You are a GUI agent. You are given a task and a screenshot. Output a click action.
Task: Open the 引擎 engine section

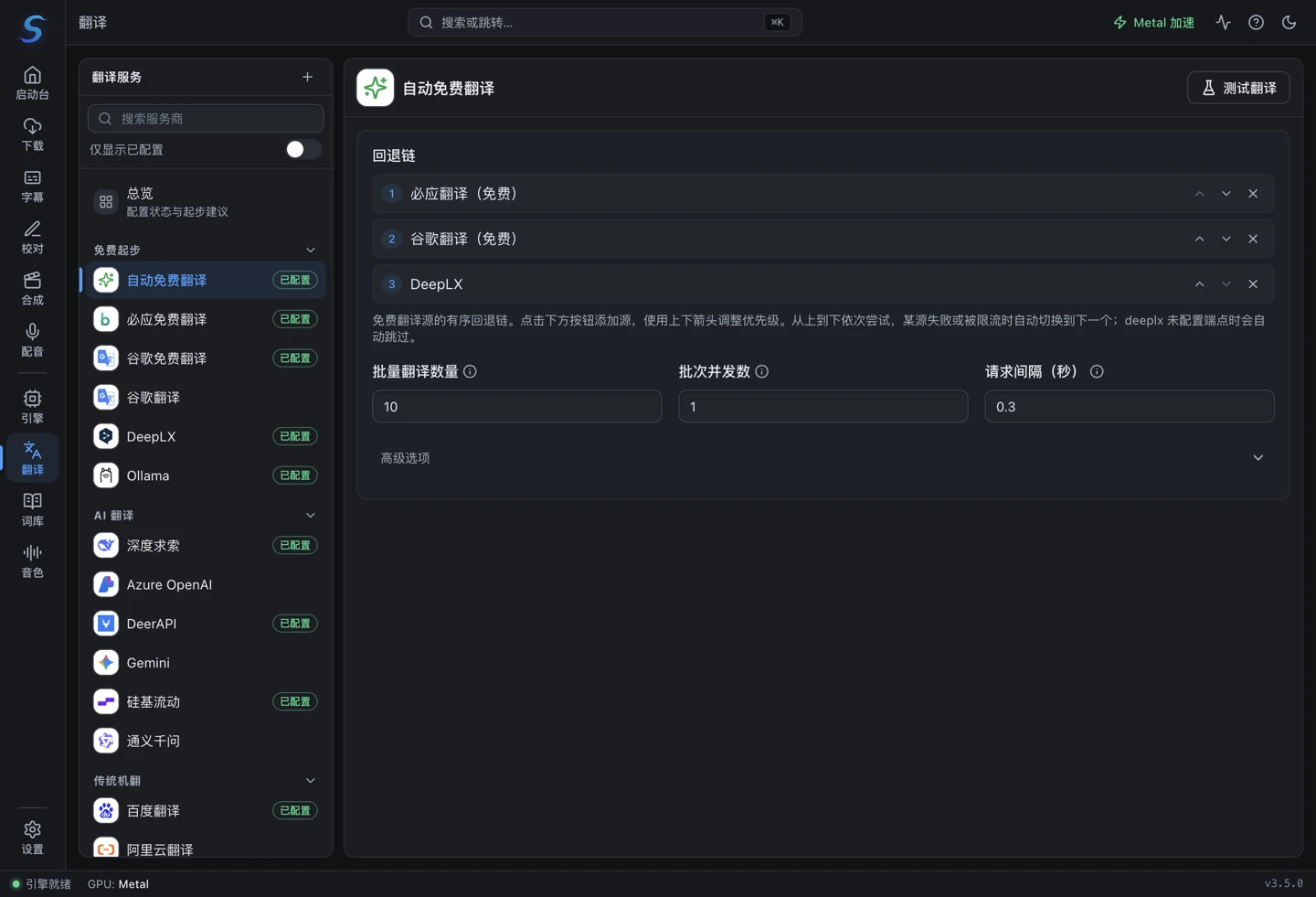(x=32, y=406)
